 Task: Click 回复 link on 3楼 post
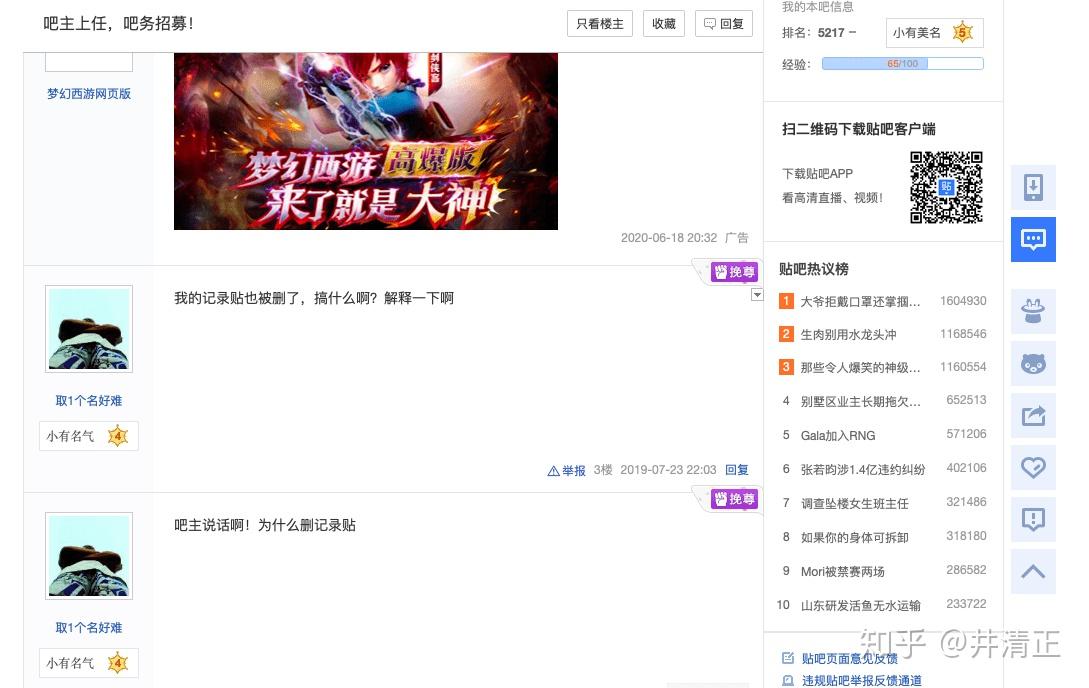pos(737,470)
